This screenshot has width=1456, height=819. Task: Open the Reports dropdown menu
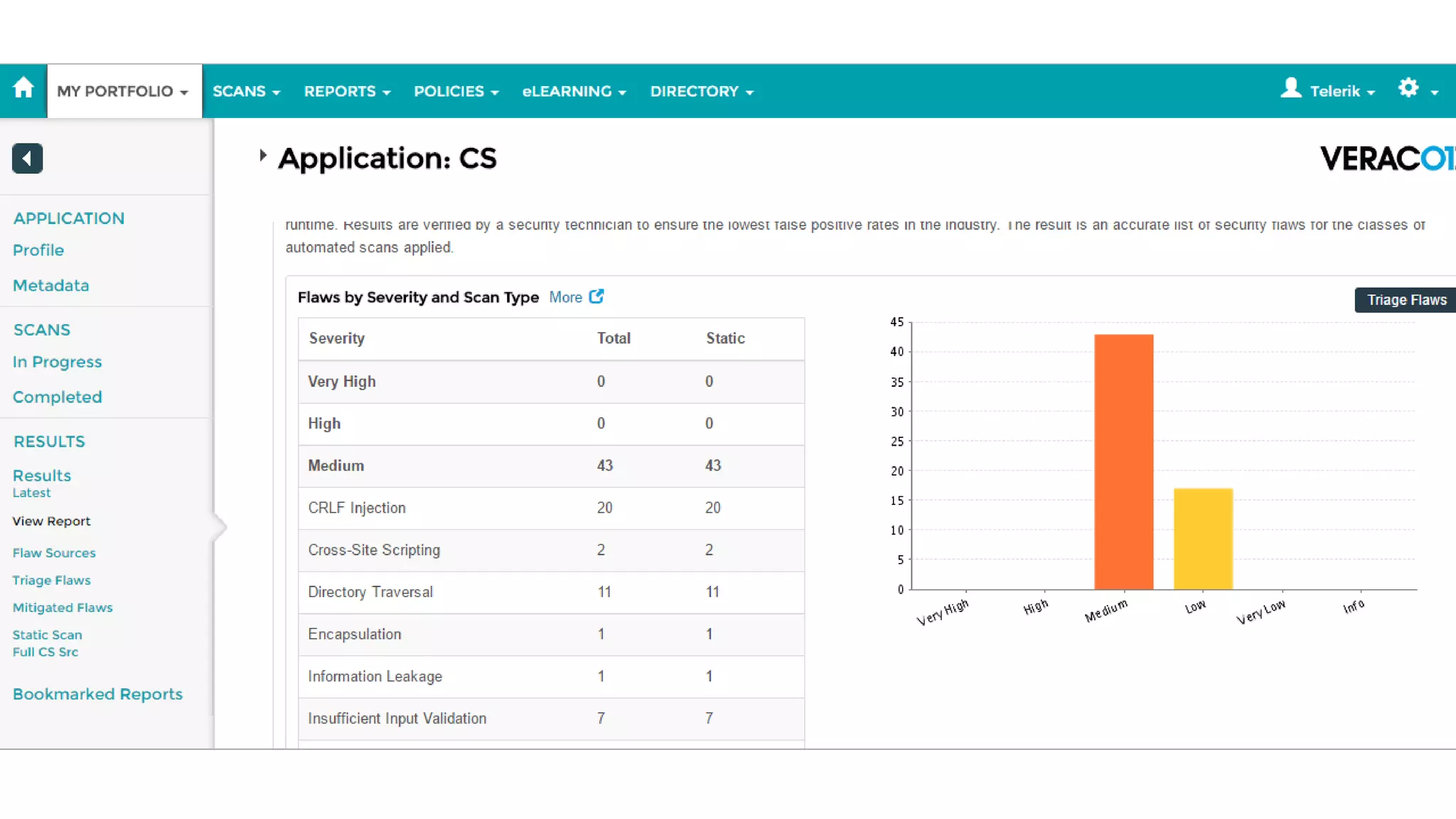coord(347,92)
